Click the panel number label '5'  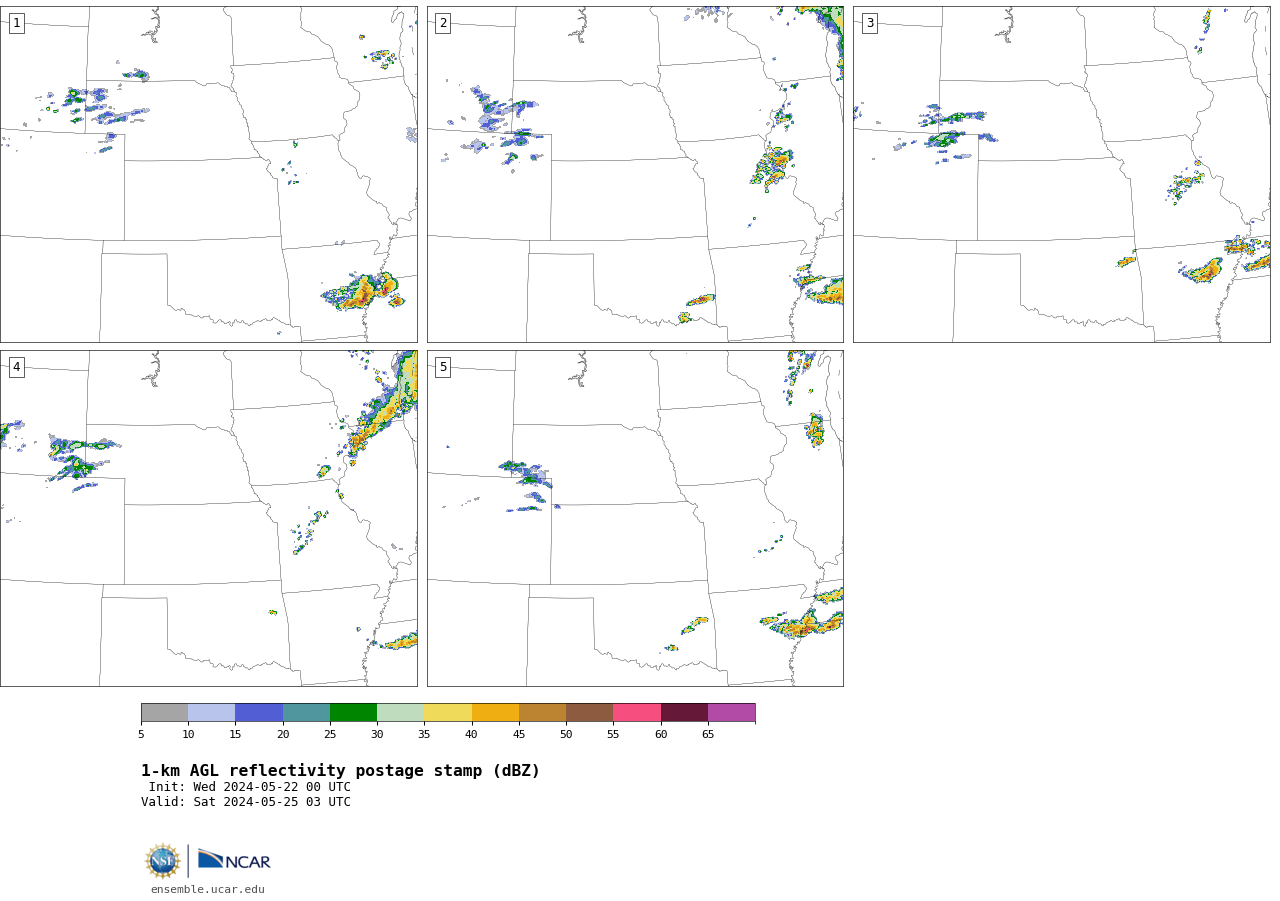tap(443, 367)
